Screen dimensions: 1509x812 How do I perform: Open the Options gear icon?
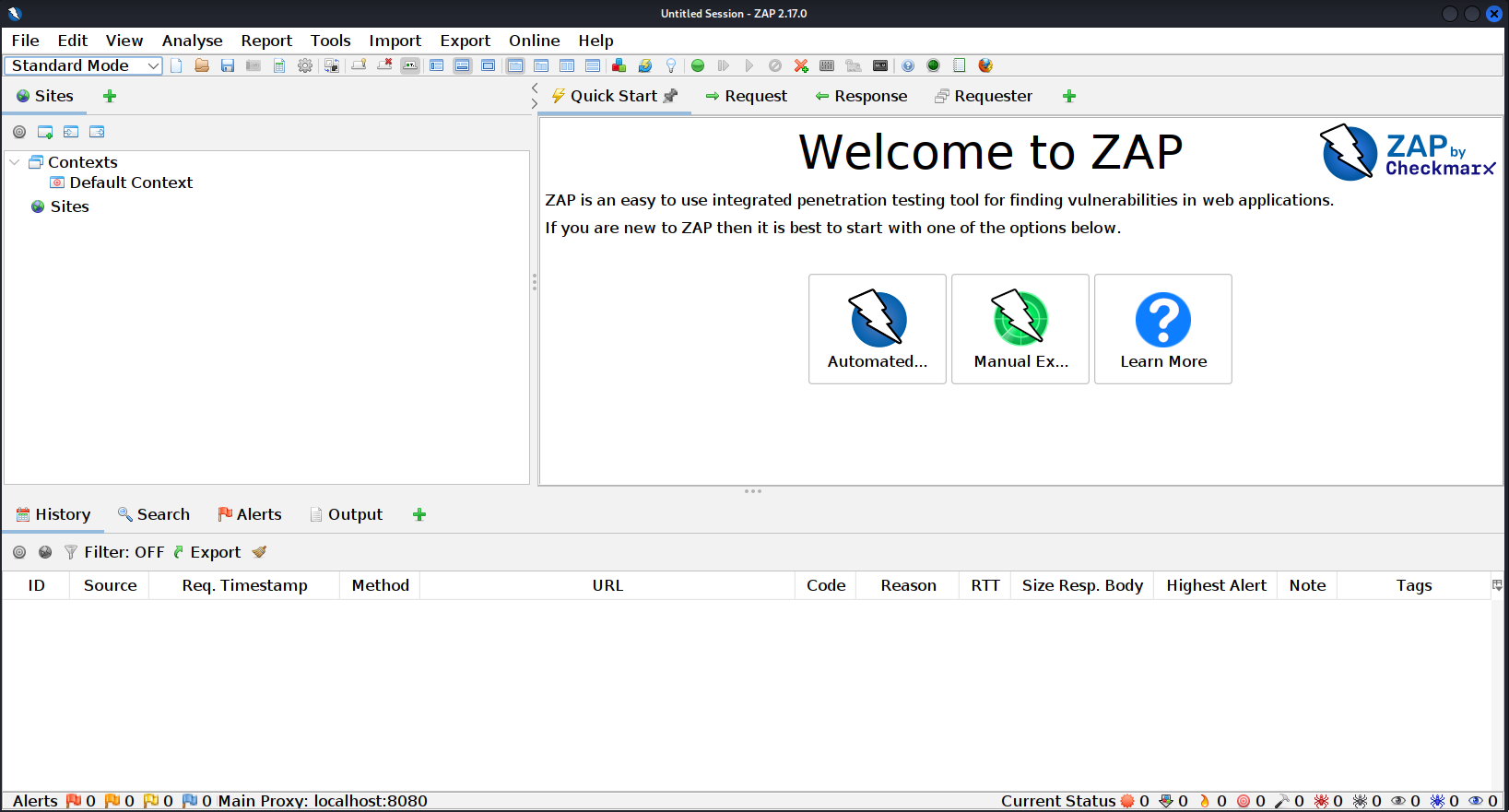click(x=305, y=65)
